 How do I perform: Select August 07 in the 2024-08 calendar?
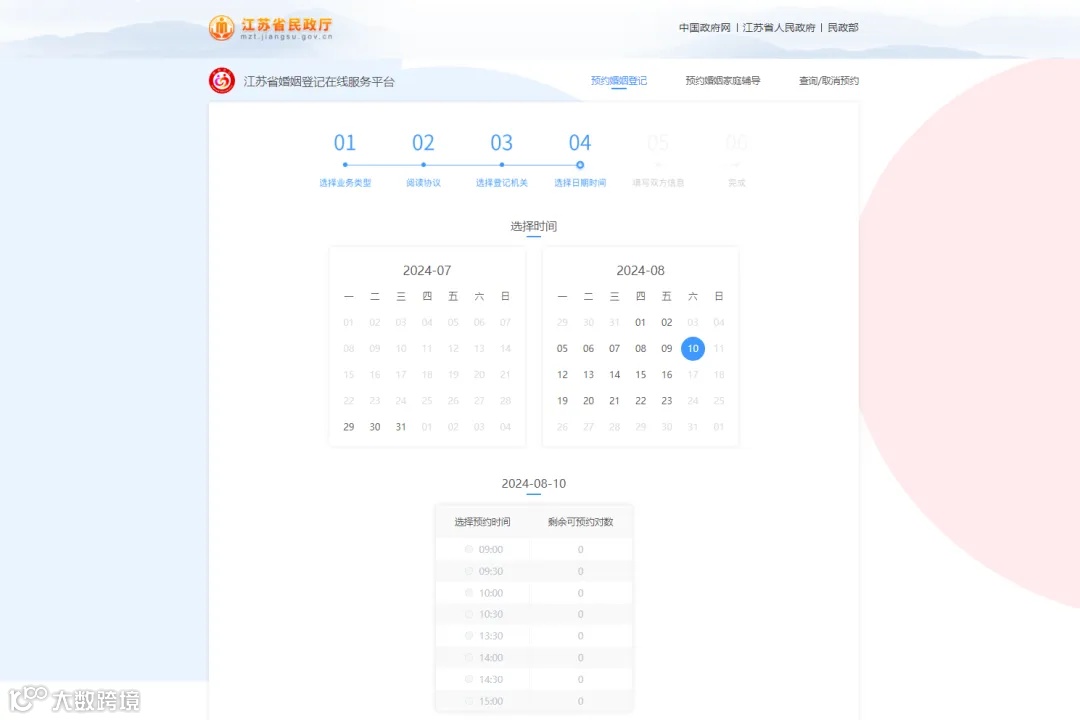coord(614,349)
